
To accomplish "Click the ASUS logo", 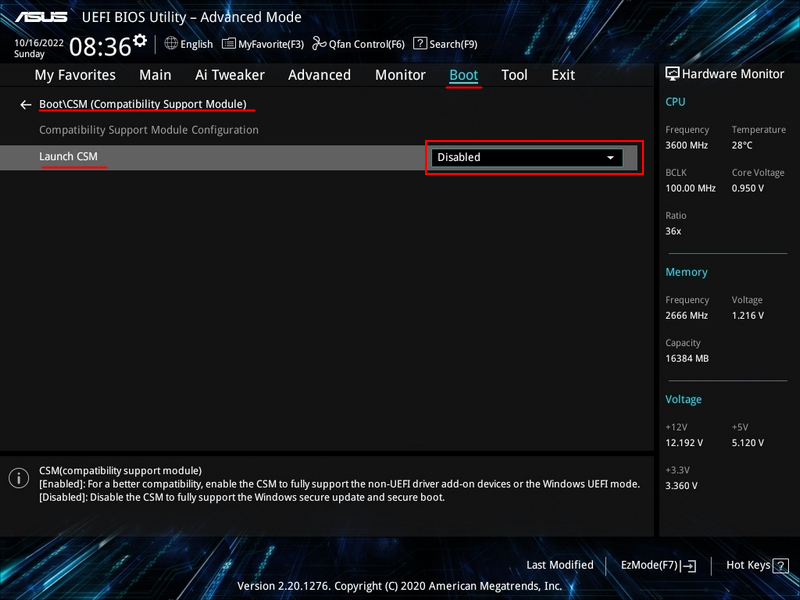I will click(41, 17).
